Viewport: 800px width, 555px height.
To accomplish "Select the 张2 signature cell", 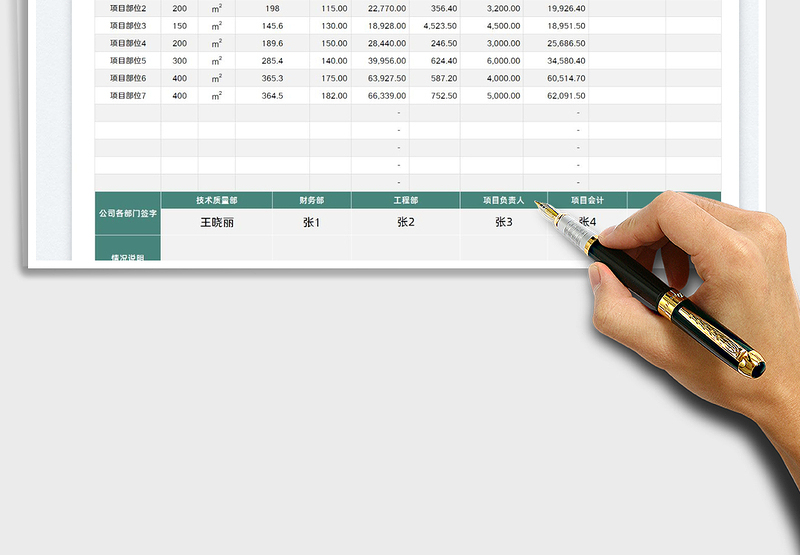I will [x=405, y=222].
